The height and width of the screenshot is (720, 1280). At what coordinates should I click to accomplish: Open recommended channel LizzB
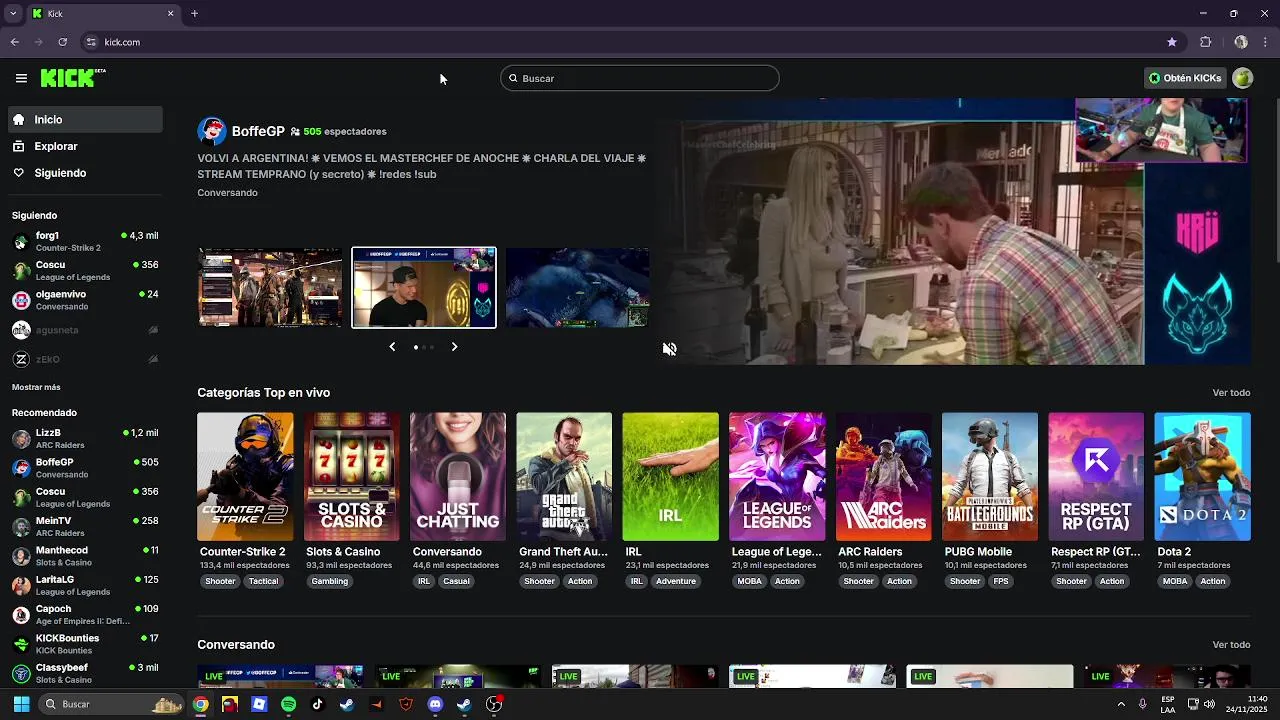tap(85, 439)
